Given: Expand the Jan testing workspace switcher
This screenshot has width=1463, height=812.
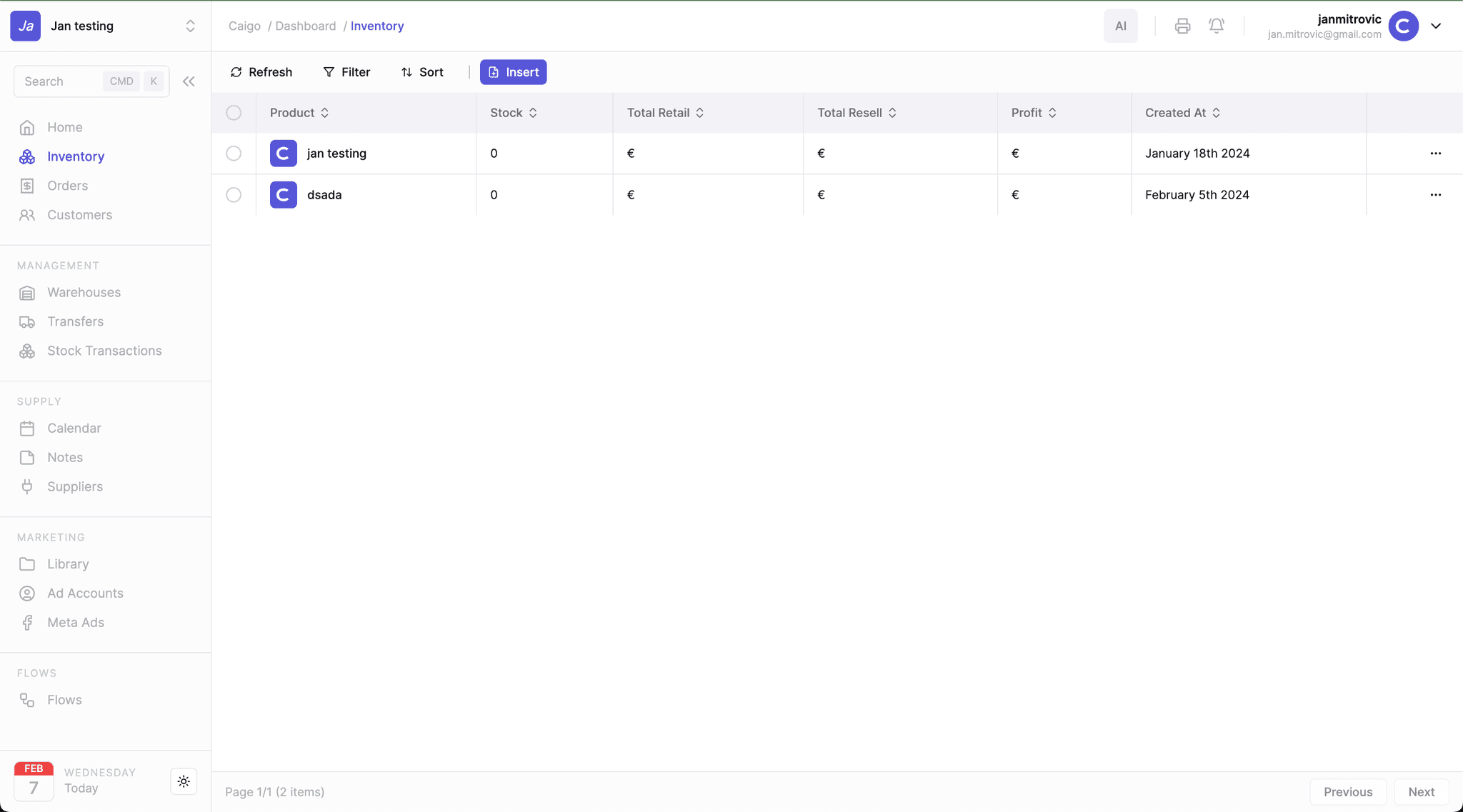Looking at the screenshot, I should tap(190, 26).
